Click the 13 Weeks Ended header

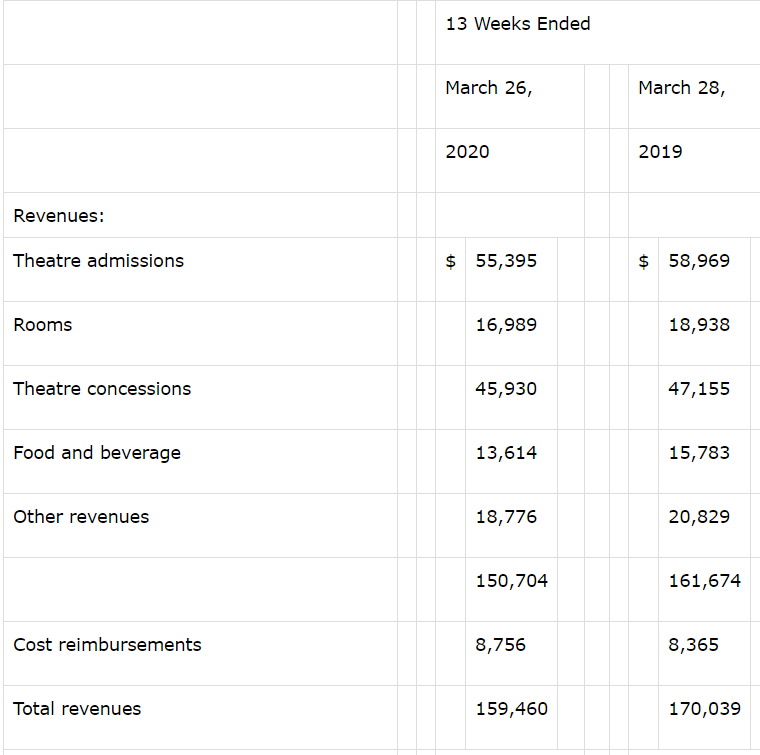[x=518, y=24]
